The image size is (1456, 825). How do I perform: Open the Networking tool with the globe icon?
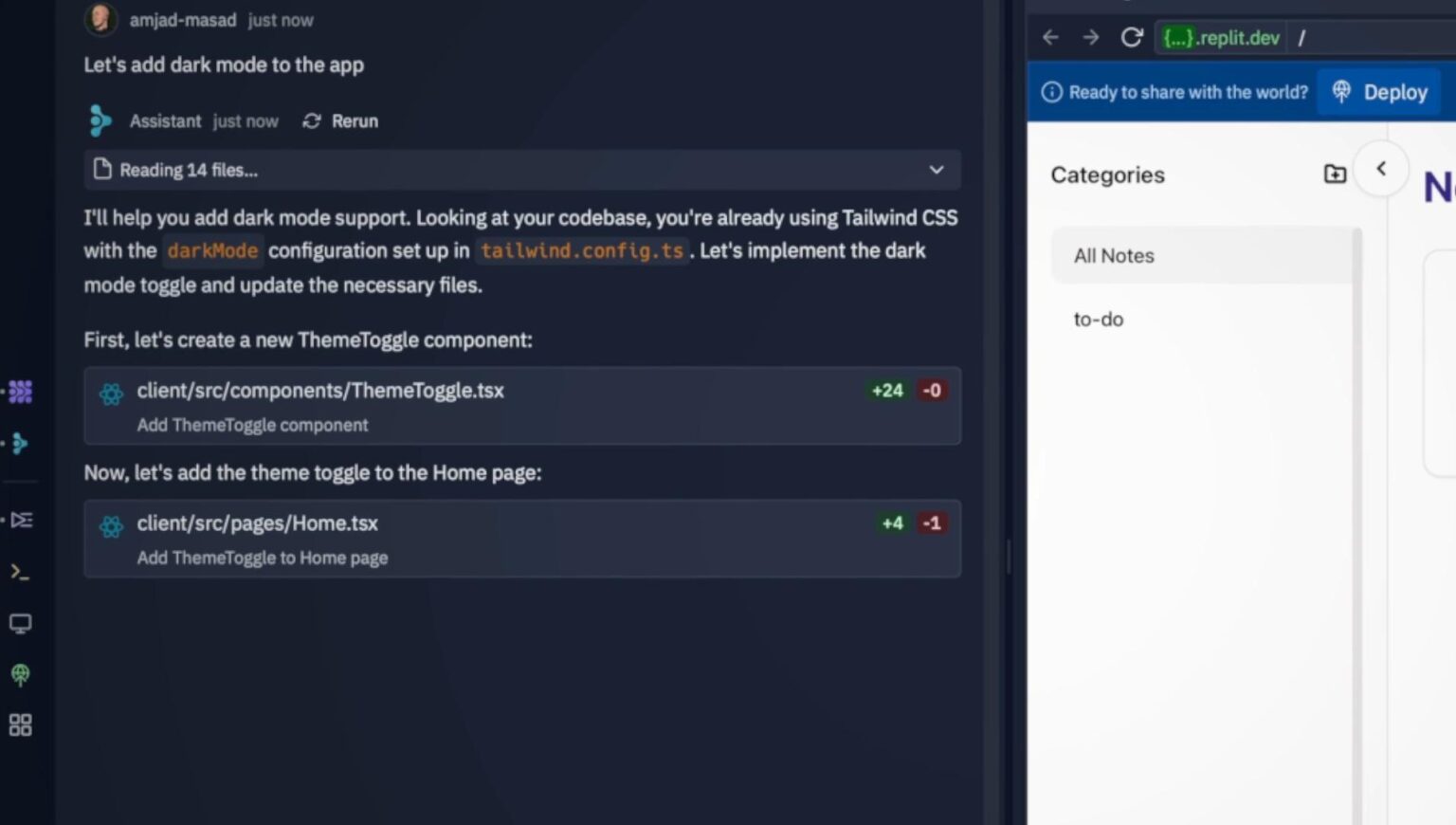(x=20, y=675)
